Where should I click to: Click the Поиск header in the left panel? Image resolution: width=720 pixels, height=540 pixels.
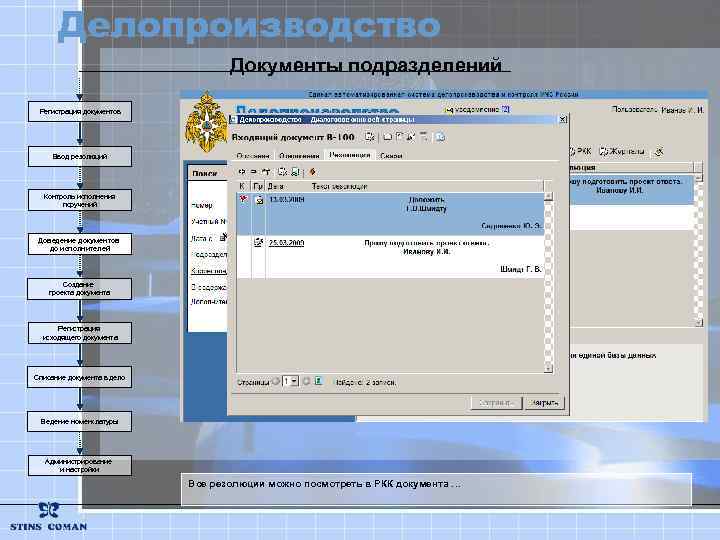[204, 173]
